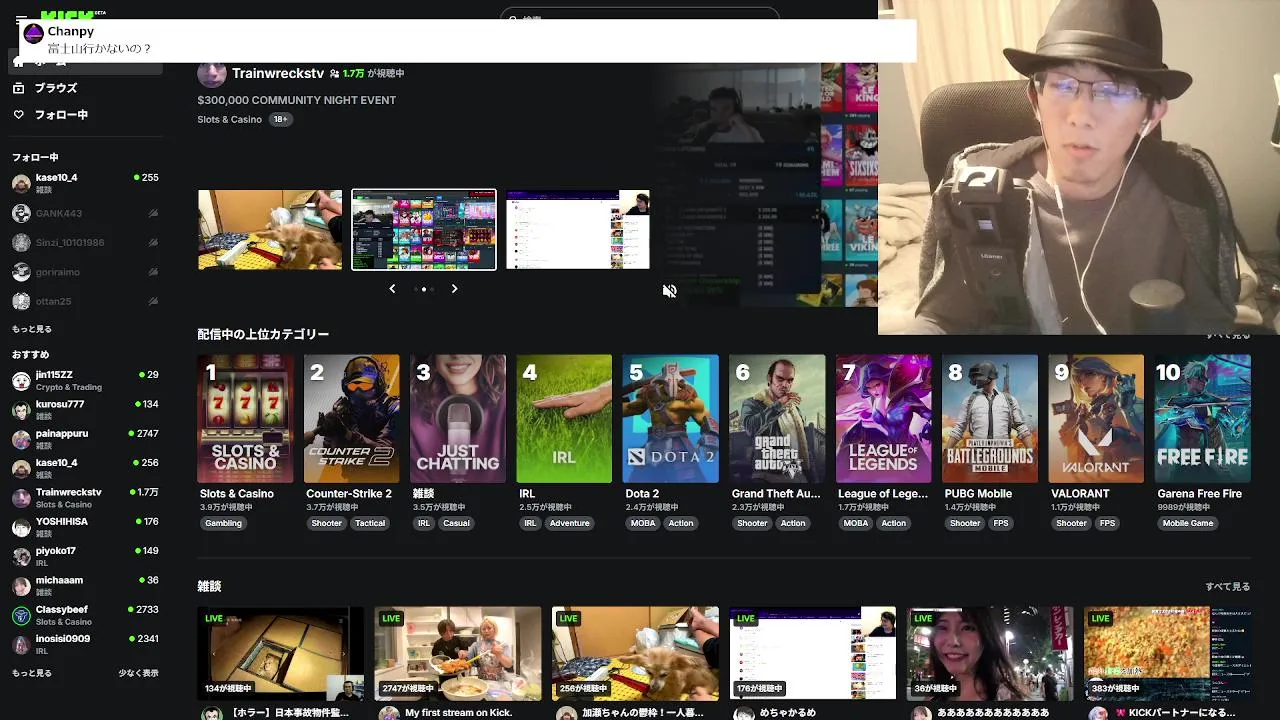Open live stream with 134 viewers
Screen dimensions: 1280x720
281,653
